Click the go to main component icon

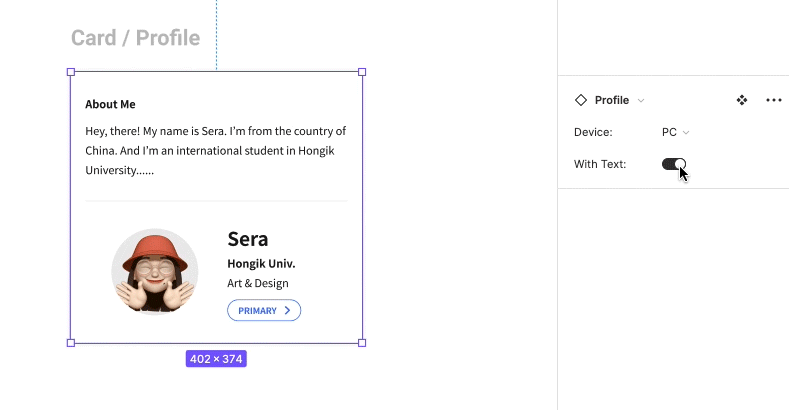coord(742,100)
